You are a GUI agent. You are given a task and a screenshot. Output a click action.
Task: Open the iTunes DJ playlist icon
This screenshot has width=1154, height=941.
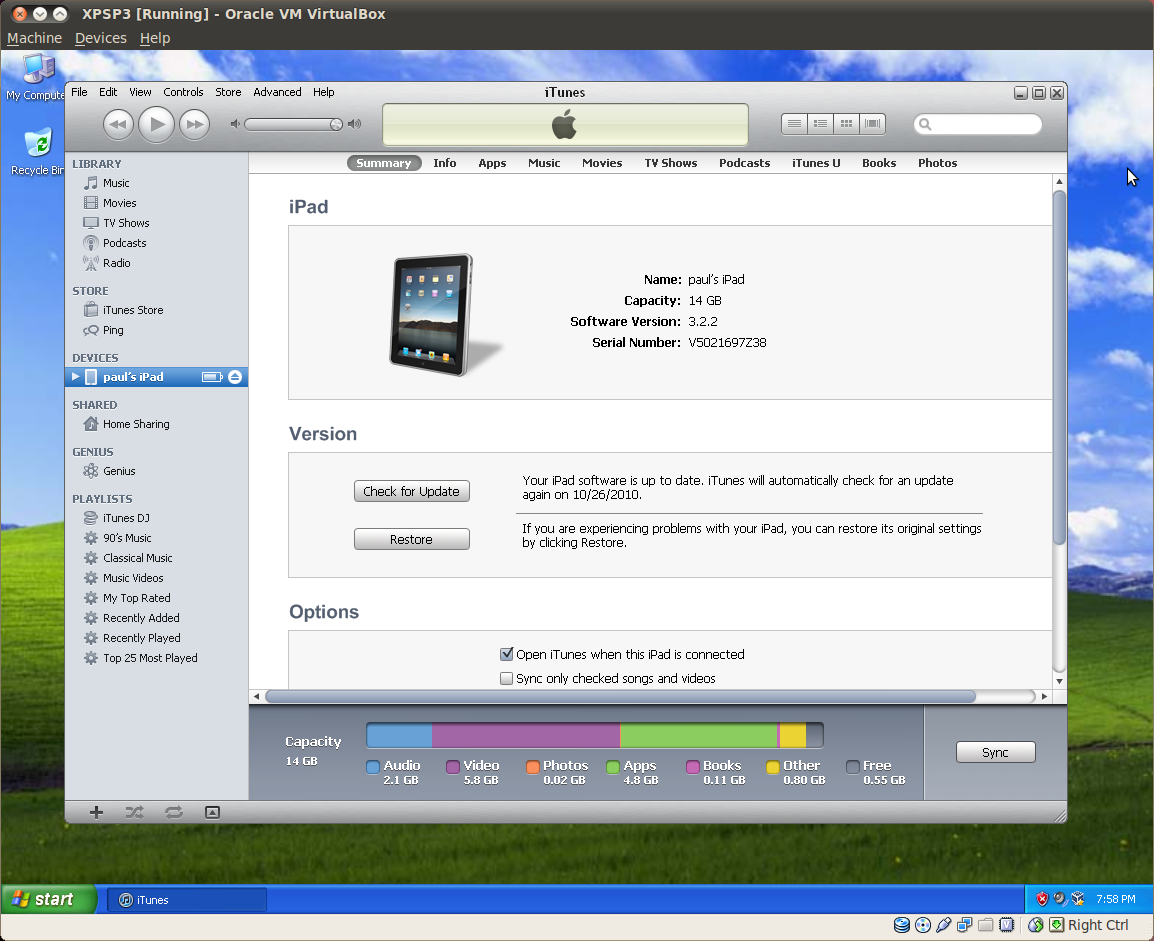(91, 518)
